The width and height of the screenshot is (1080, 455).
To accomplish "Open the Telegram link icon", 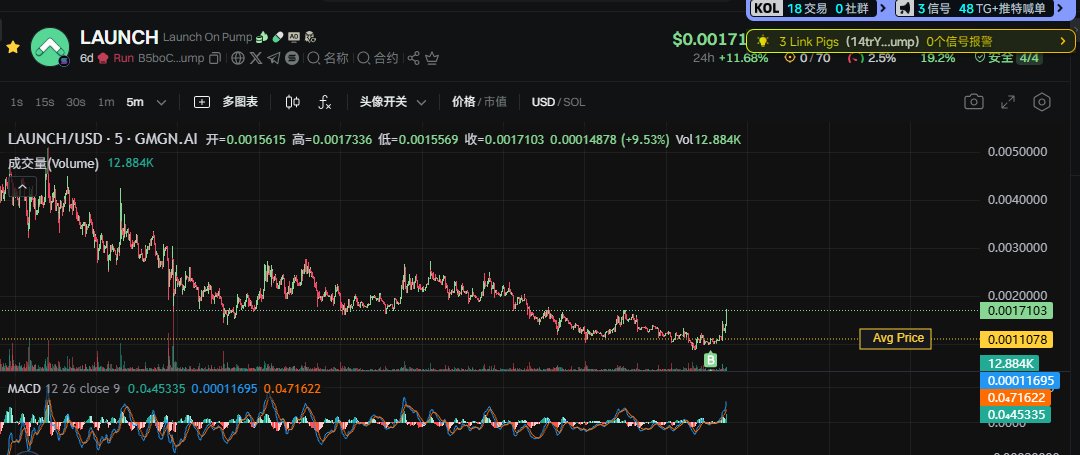I will pos(273,59).
